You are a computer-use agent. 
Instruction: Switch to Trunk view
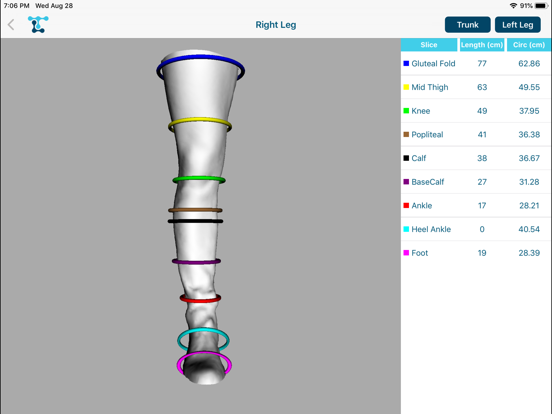(468, 25)
